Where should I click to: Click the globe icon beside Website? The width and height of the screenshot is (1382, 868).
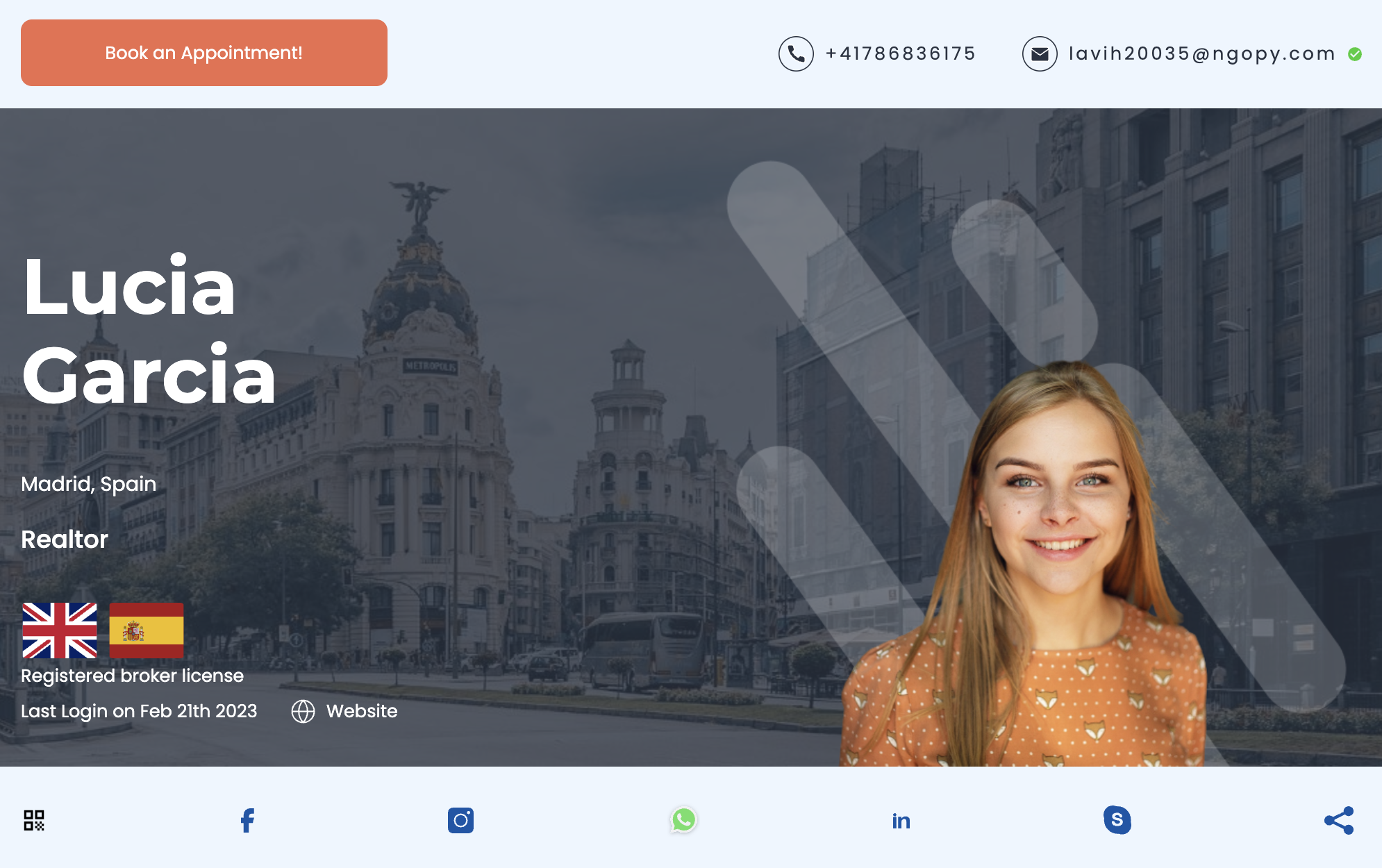click(x=303, y=711)
